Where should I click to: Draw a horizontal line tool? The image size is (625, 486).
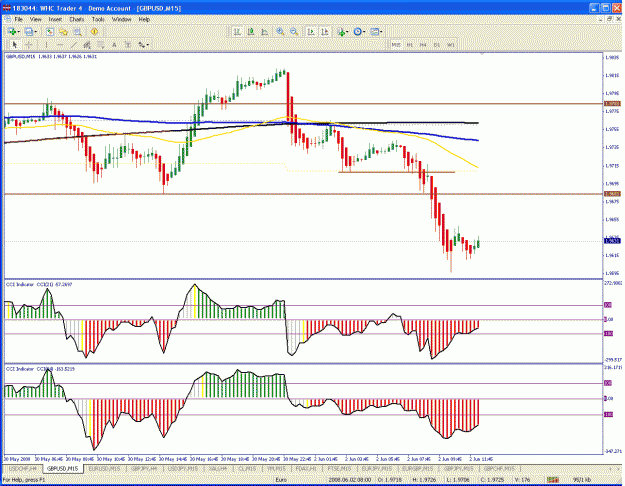coord(60,45)
